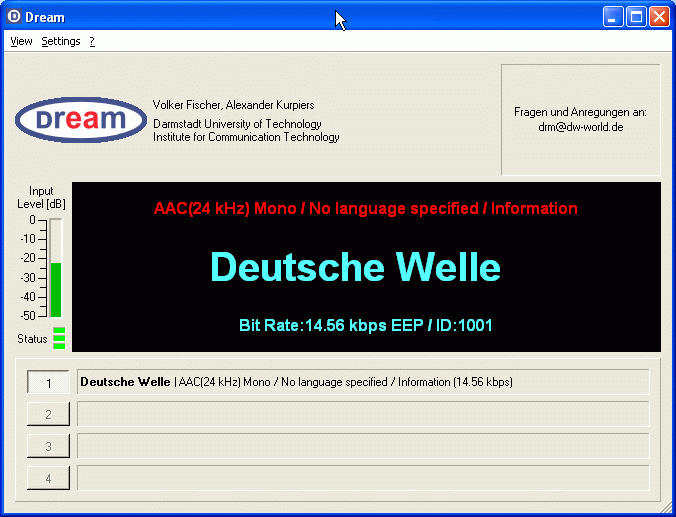The width and height of the screenshot is (676, 517).
Task: Click 'Fragen und Anregungen an:' text
Action: pyautogui.click(x=580, y=113)
